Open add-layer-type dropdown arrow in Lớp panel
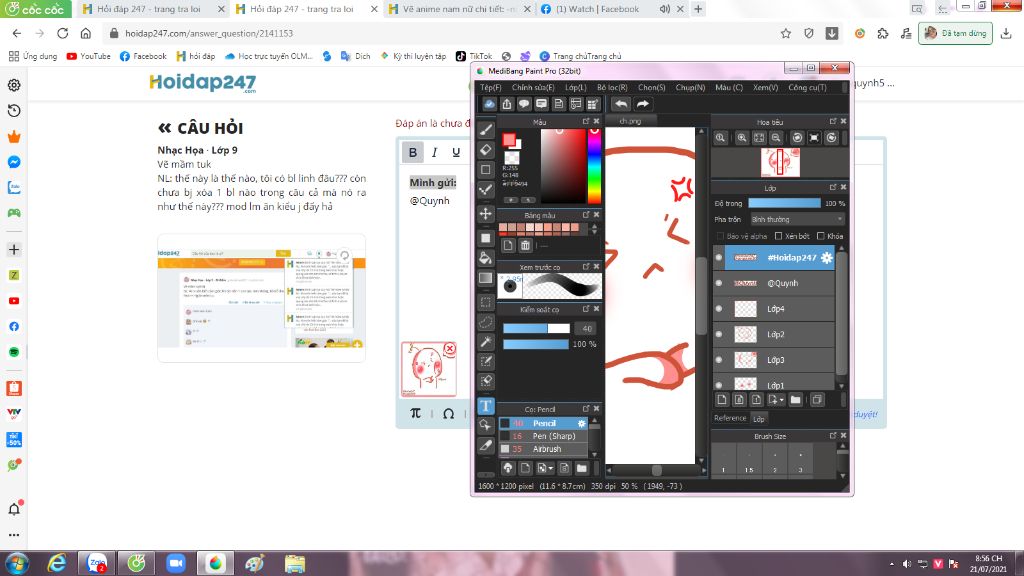 click(x=781, y=400)
